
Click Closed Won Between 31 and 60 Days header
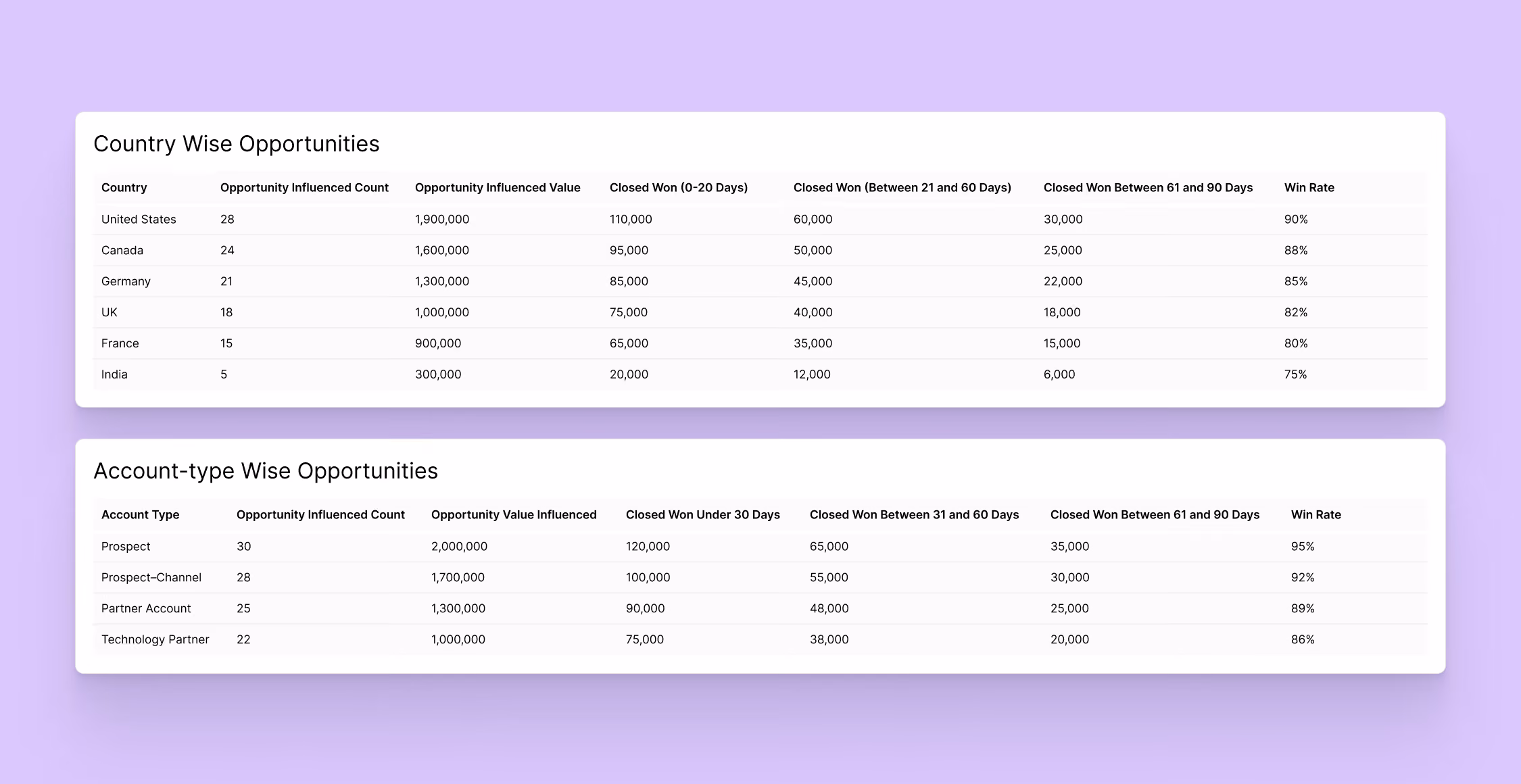(x=914, y=515)
